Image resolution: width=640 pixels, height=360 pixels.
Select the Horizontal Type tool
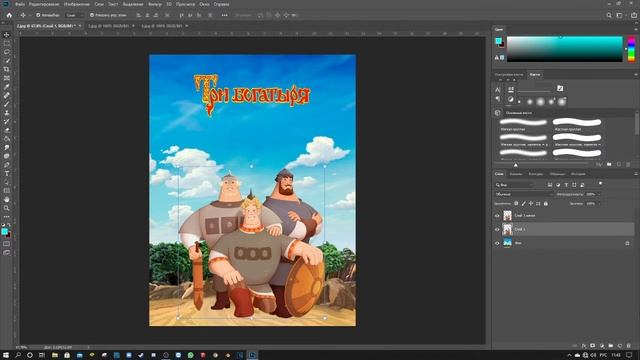point(7,173)
